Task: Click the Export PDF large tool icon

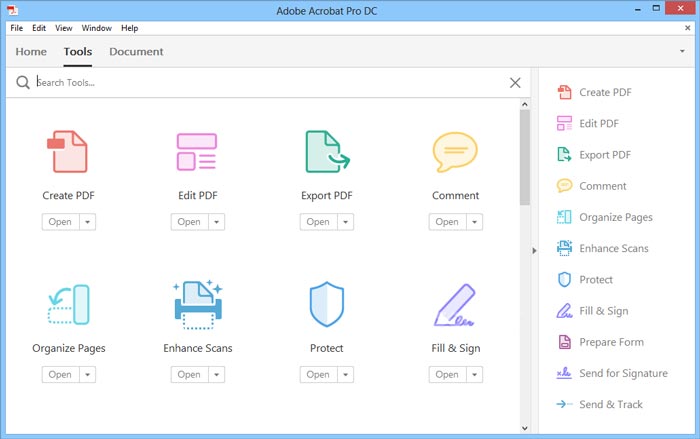Action: [x=327, y=151]
